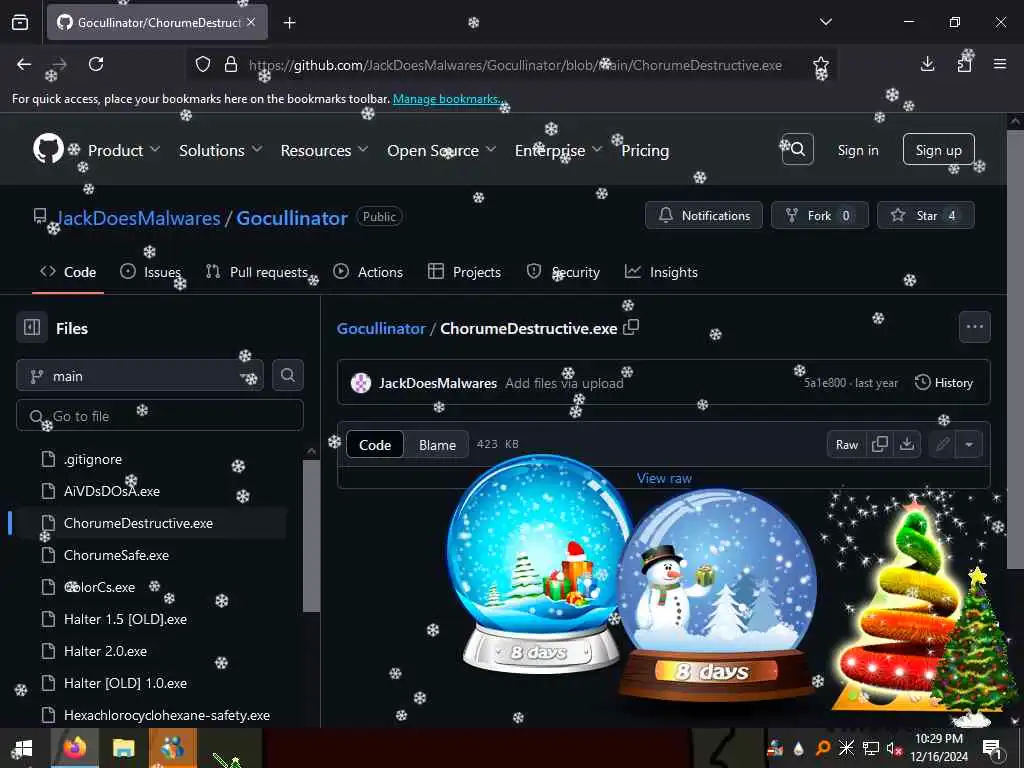Viewport: 1024px width, 768px height.
Task: Click the JackDoesMalwares avatar
Action: 360,383
